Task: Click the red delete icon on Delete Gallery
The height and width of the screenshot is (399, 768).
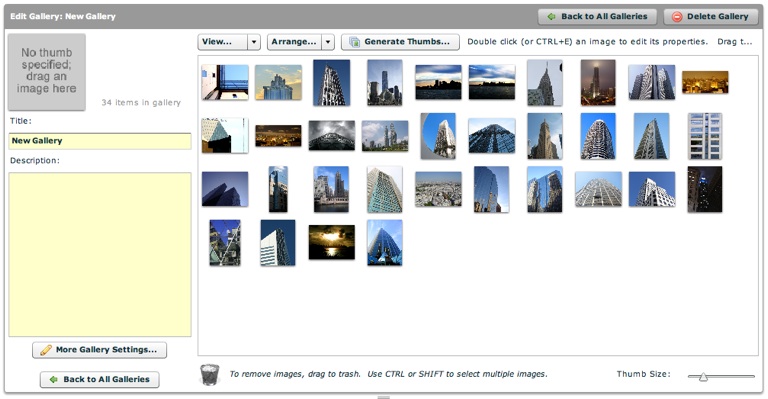Action: 677,17
